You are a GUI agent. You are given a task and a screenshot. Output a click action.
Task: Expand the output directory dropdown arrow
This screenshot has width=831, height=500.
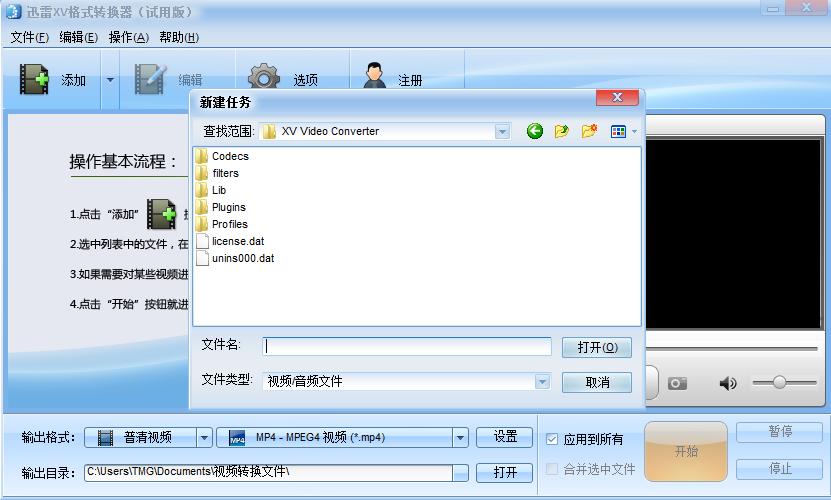461,473
